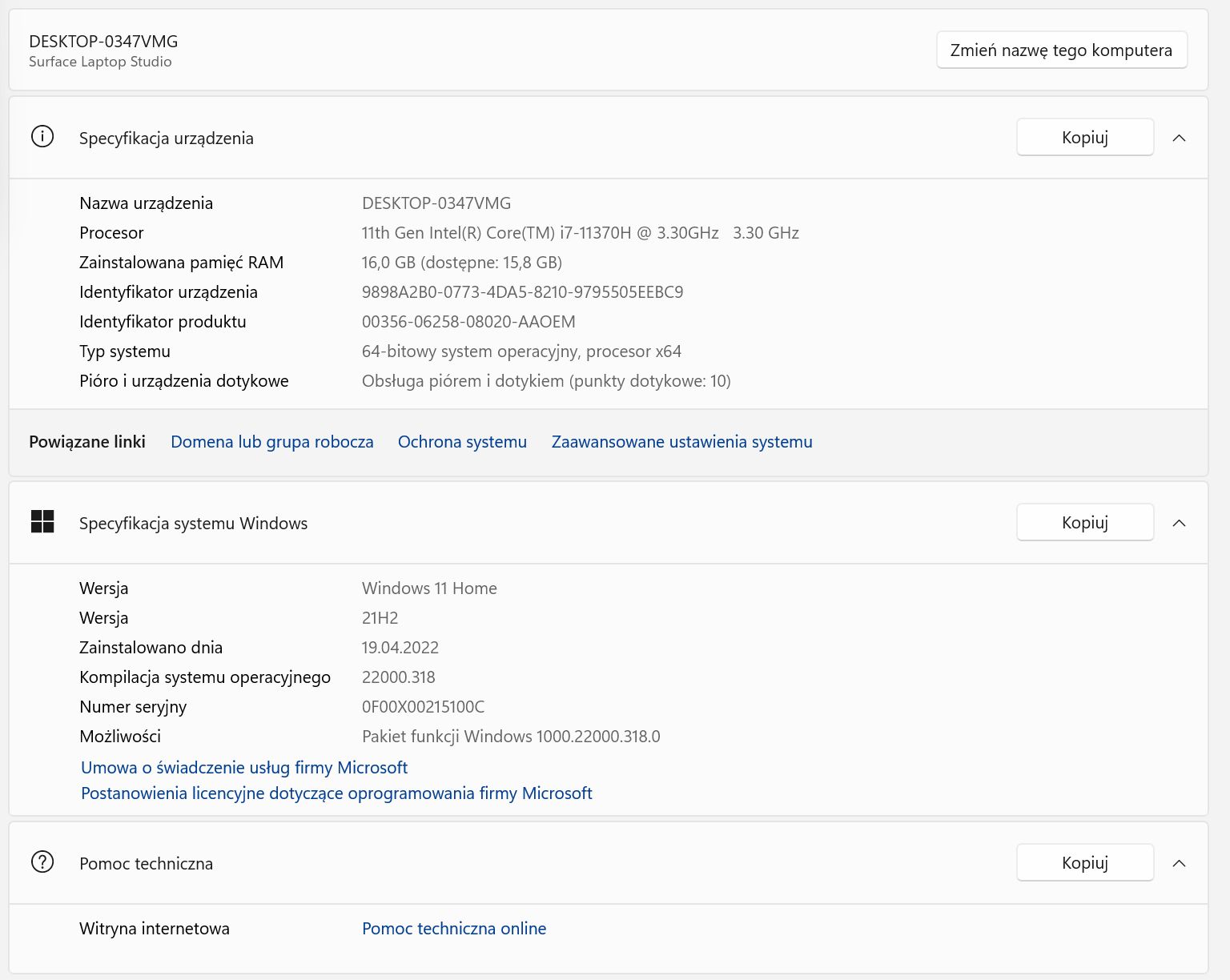Open the Ochrona systemu link

click(x=462, y=442)
